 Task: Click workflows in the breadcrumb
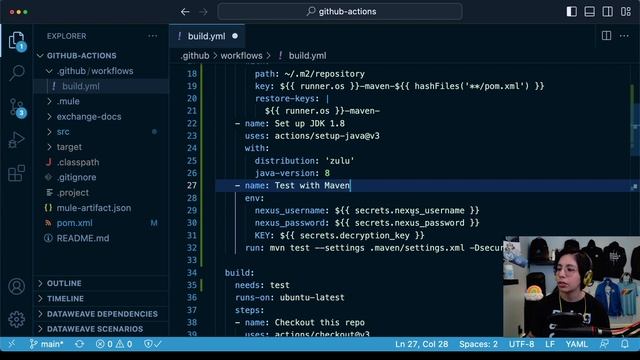[x=241, y=56]
